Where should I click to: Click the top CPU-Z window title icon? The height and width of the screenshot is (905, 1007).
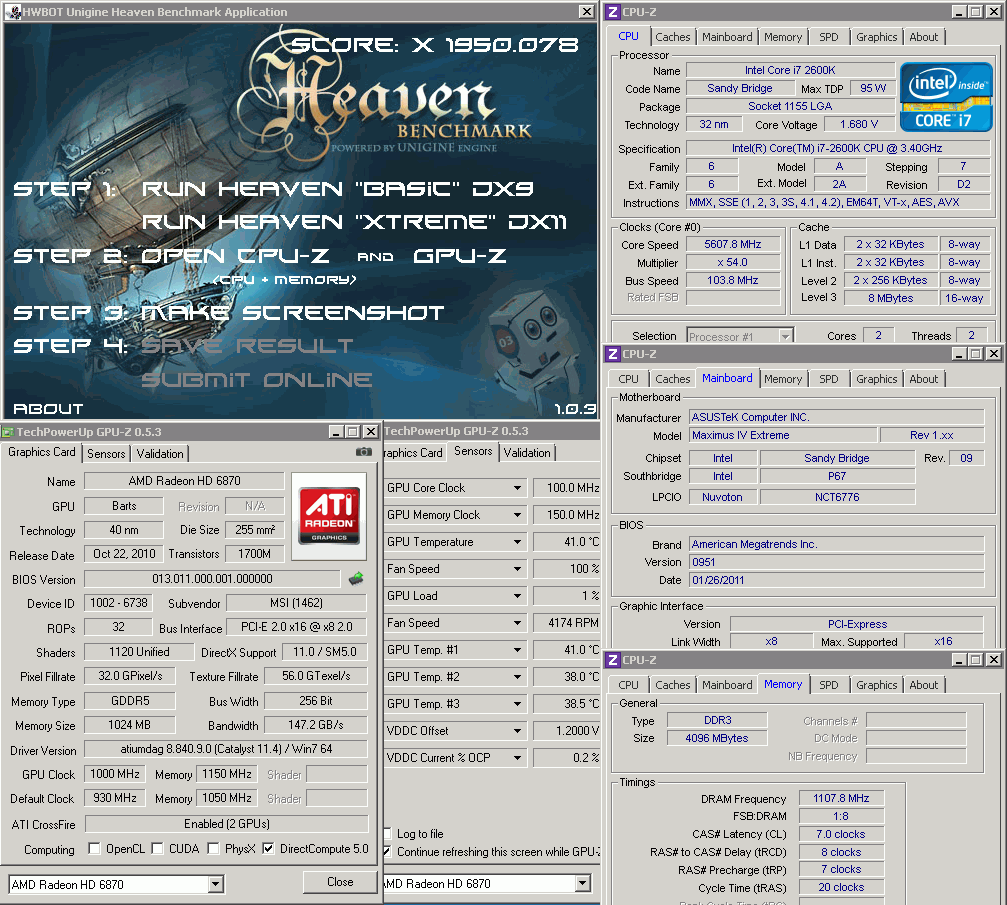pos(613,12)
